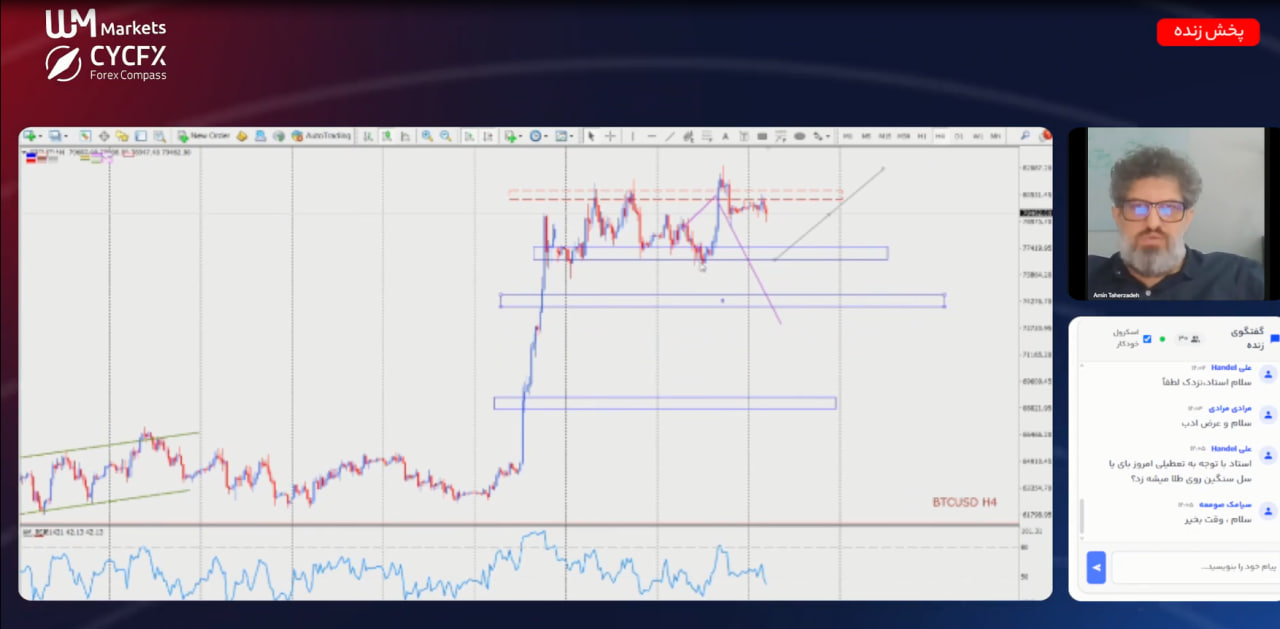Open the Navigator folder-star icon
This screenshot has height=629, width=1280.
[x=122, y=136]
